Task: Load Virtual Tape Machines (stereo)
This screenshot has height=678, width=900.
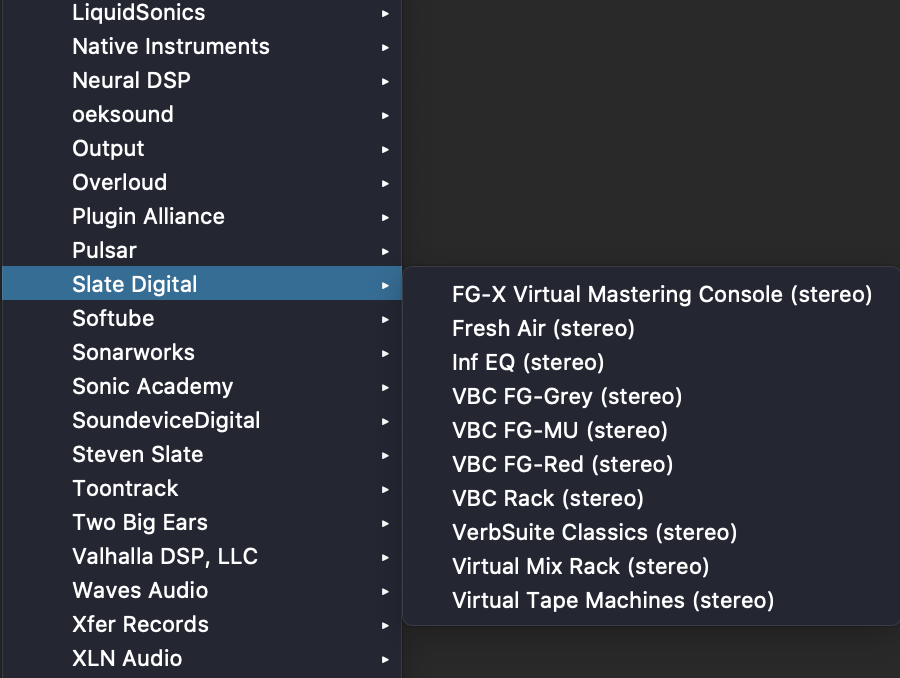Action: point(651,600)
